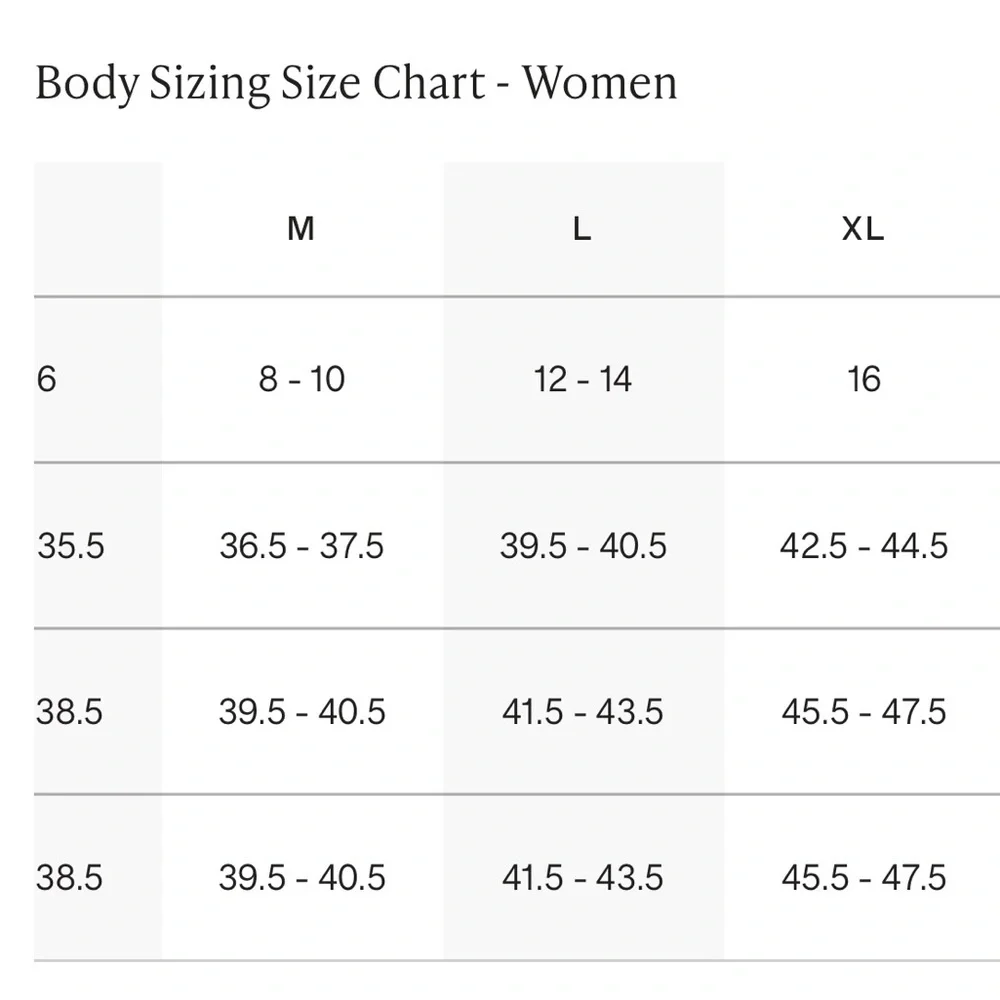
Task: Select the 42.5 - 44.5 measurement cell
Action: [863, 546]
